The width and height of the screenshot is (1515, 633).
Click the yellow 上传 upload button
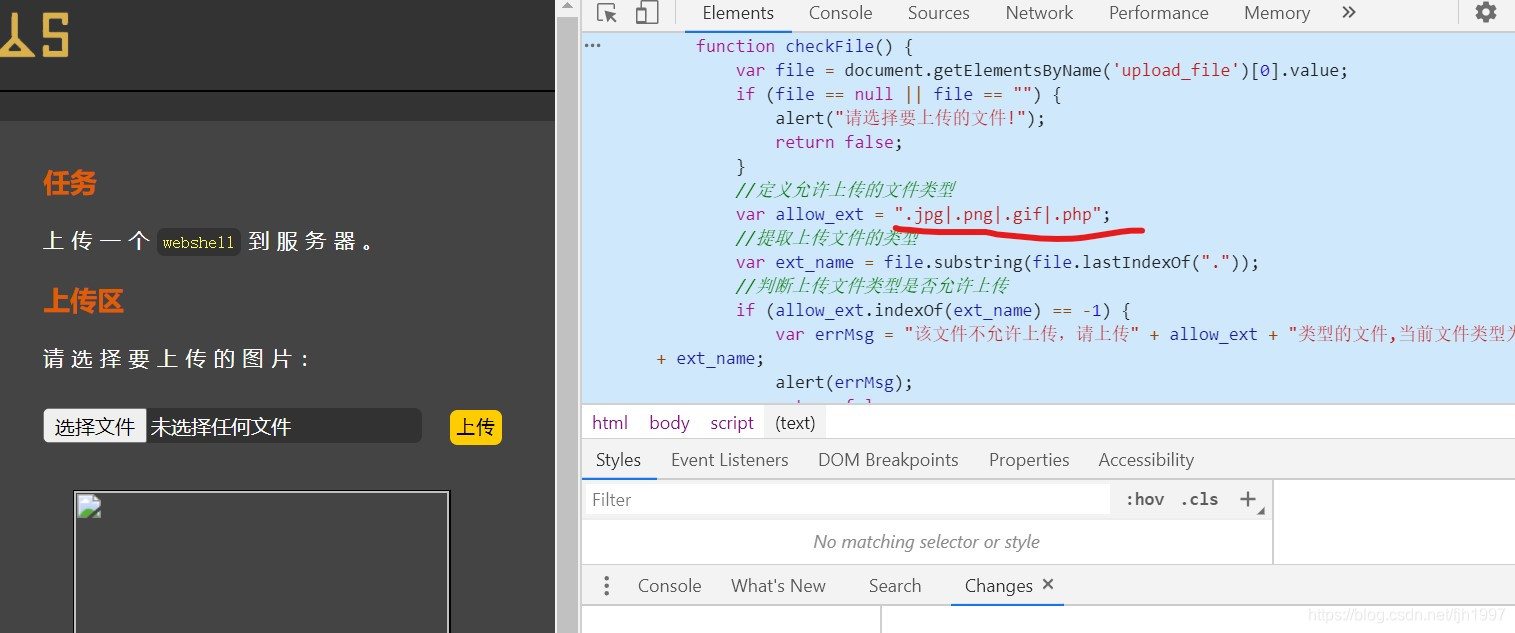pyautogui.click(x=475, y=427)
